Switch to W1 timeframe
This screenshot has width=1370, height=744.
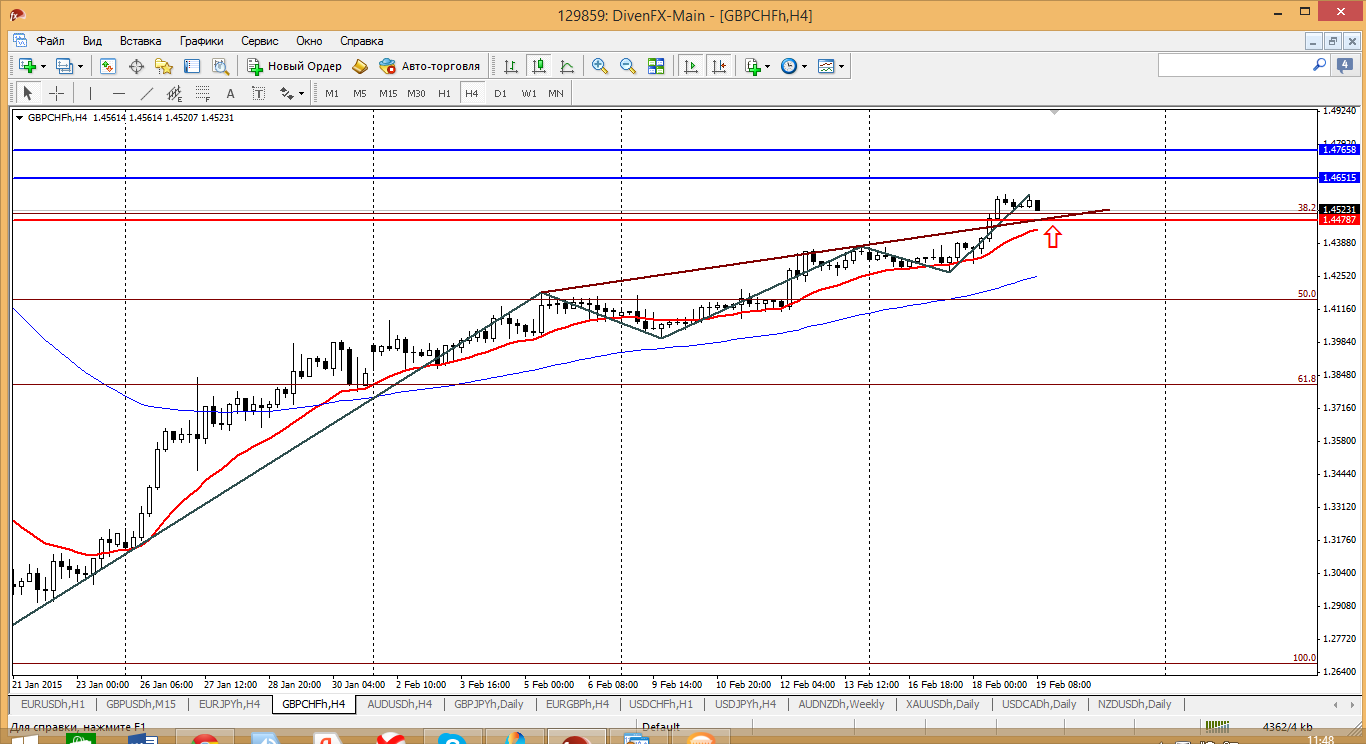528,93
